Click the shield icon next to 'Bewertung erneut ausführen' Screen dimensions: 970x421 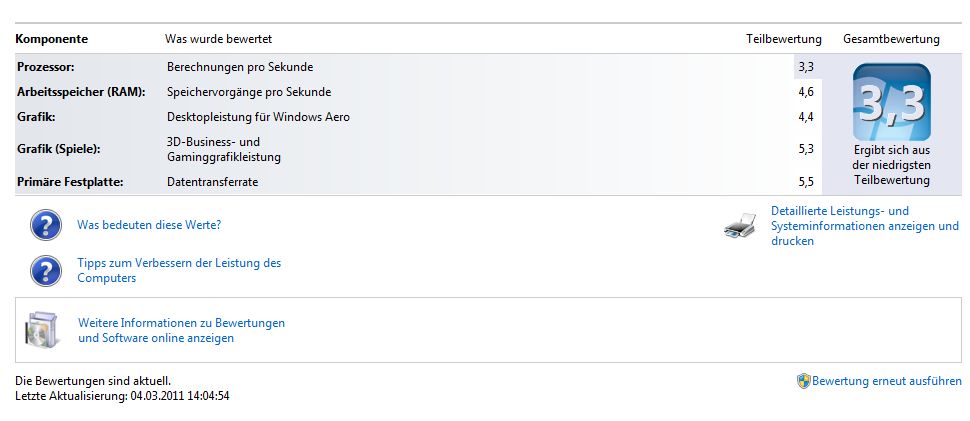coord(803,381)
